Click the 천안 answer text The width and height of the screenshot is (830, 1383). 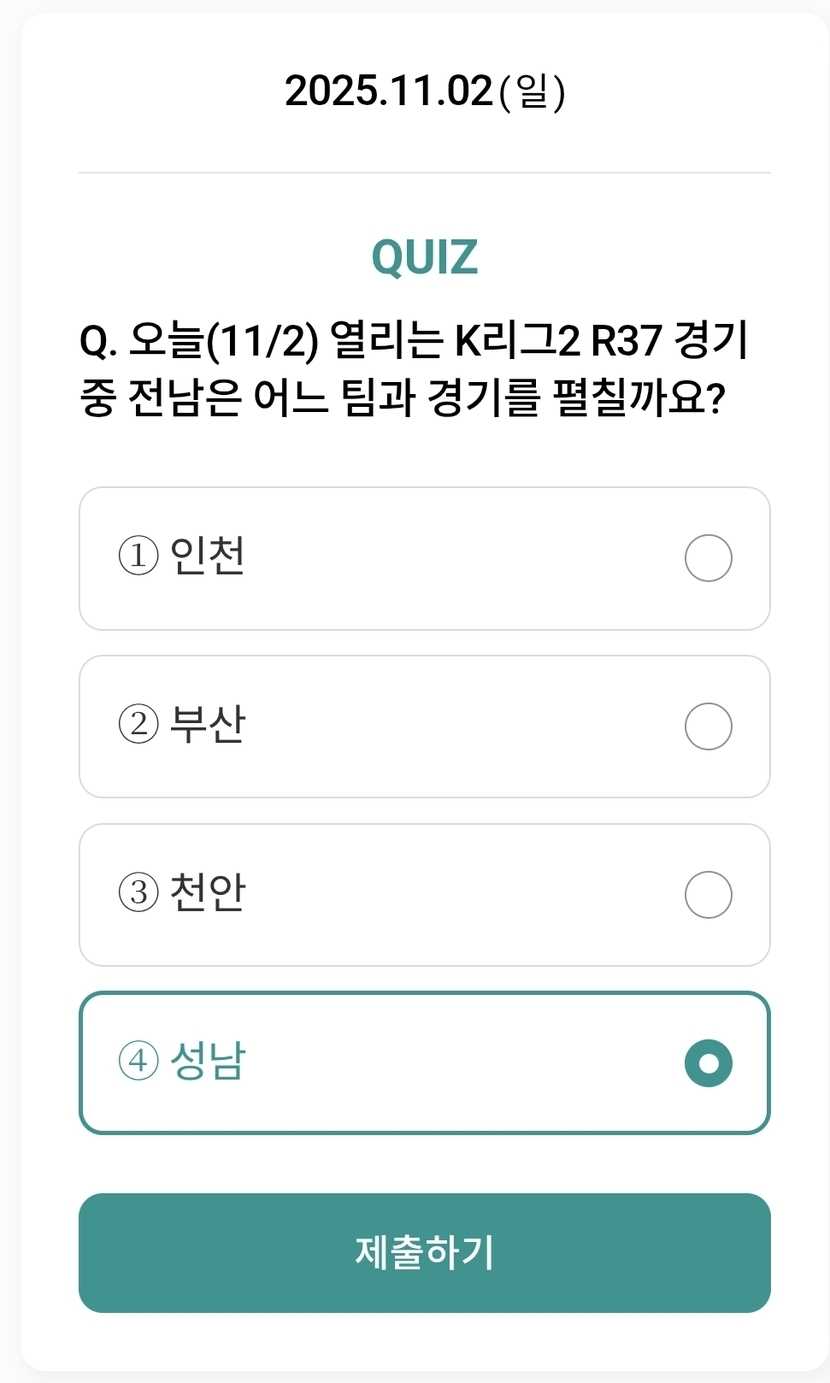coord(207,893)
